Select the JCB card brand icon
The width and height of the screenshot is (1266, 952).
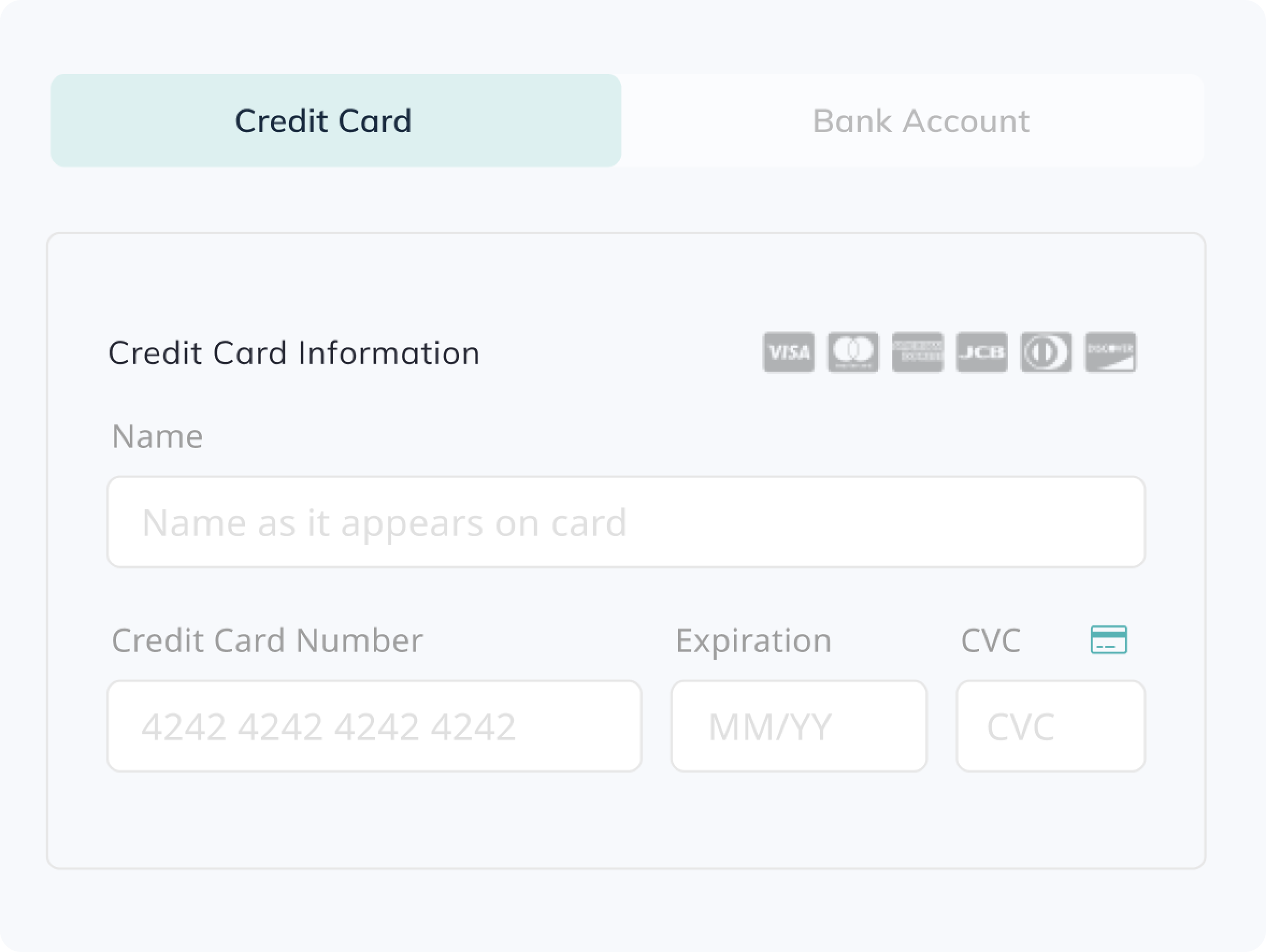pyautogui.click(x=982, y=353)
